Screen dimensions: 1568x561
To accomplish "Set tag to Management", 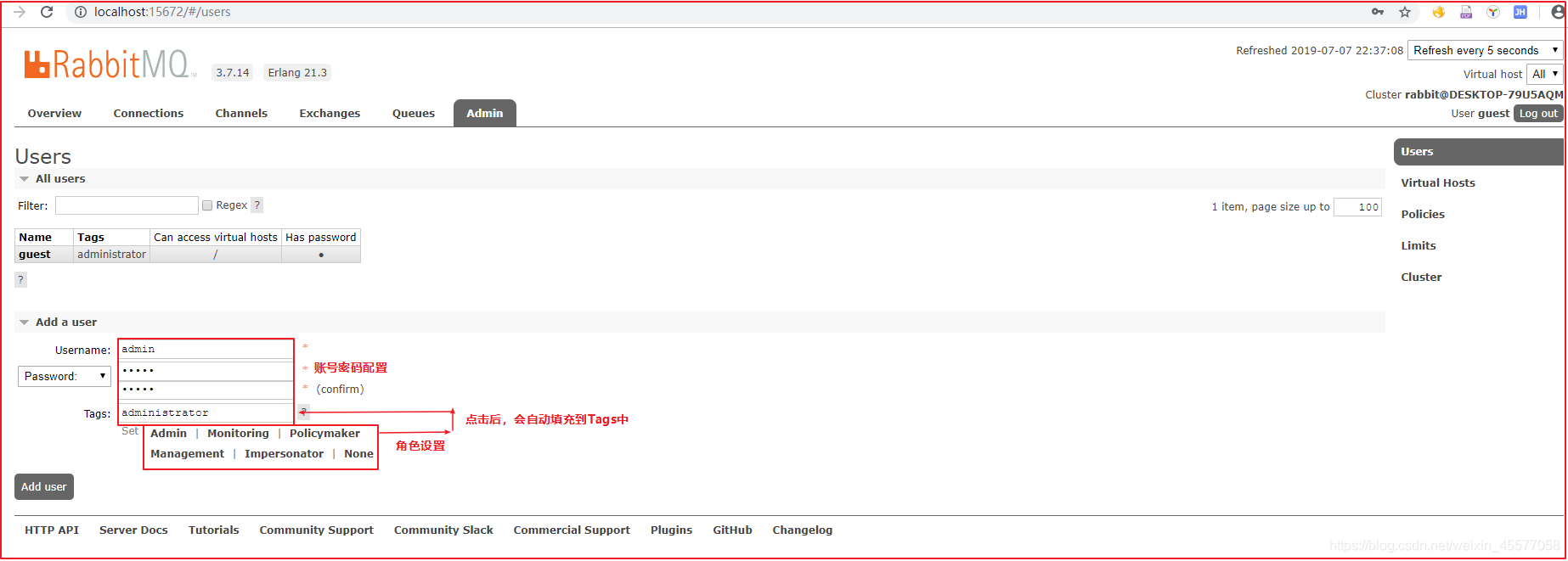I will click(187, 453).
